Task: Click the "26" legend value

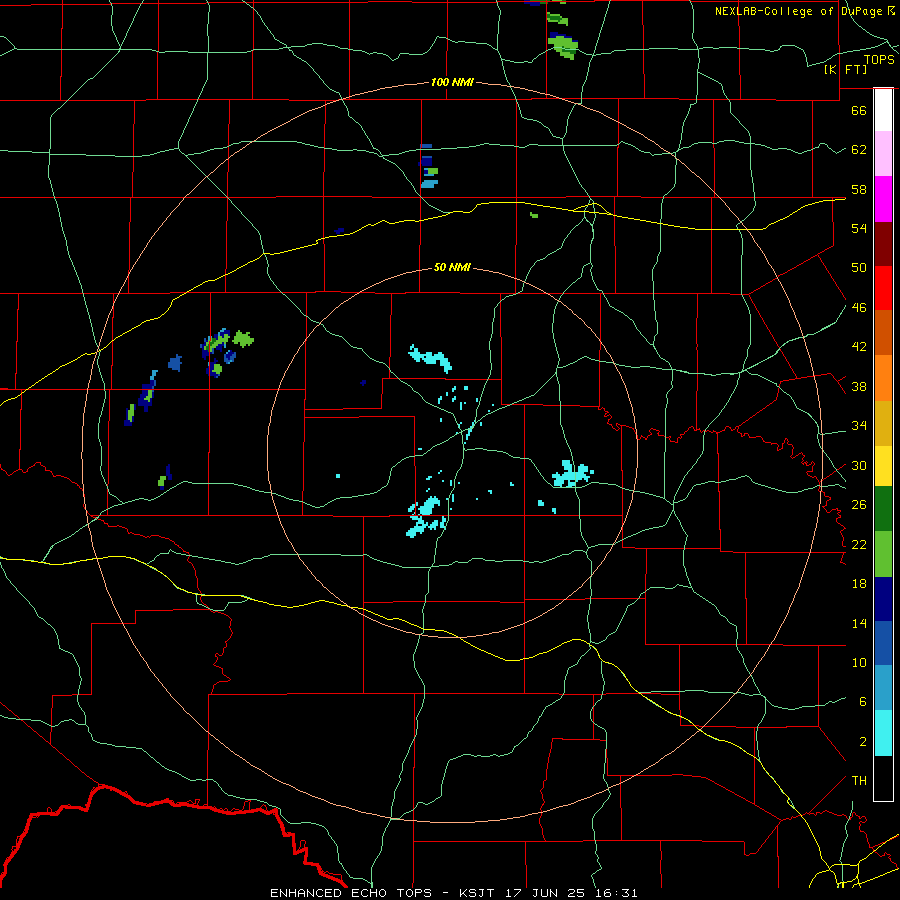Action: tap(859, 505)
